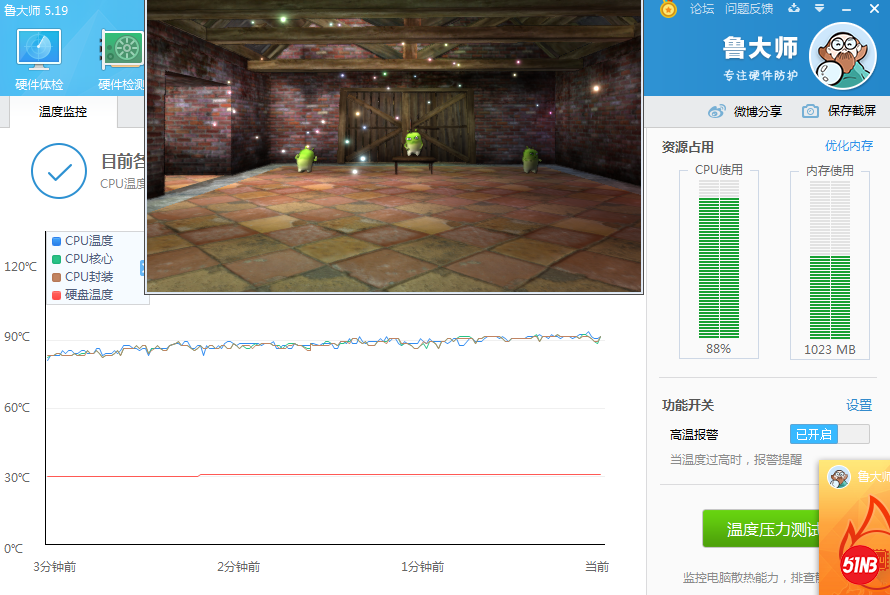This screenshot has width=890, height=595.
Task: Click 微博分享 text button
Action: click(x=757, y=111)
